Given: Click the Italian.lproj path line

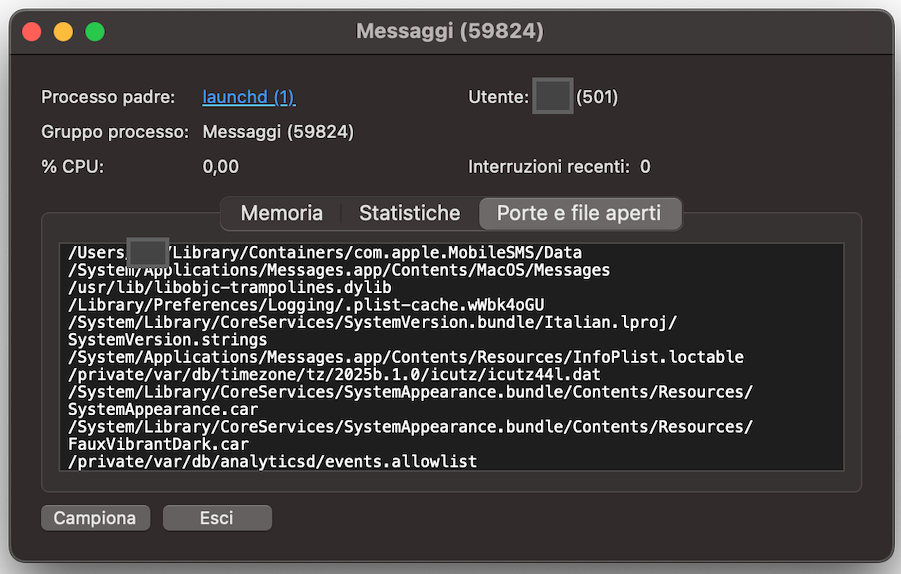Looking at the screenshot, I should 372,322.
